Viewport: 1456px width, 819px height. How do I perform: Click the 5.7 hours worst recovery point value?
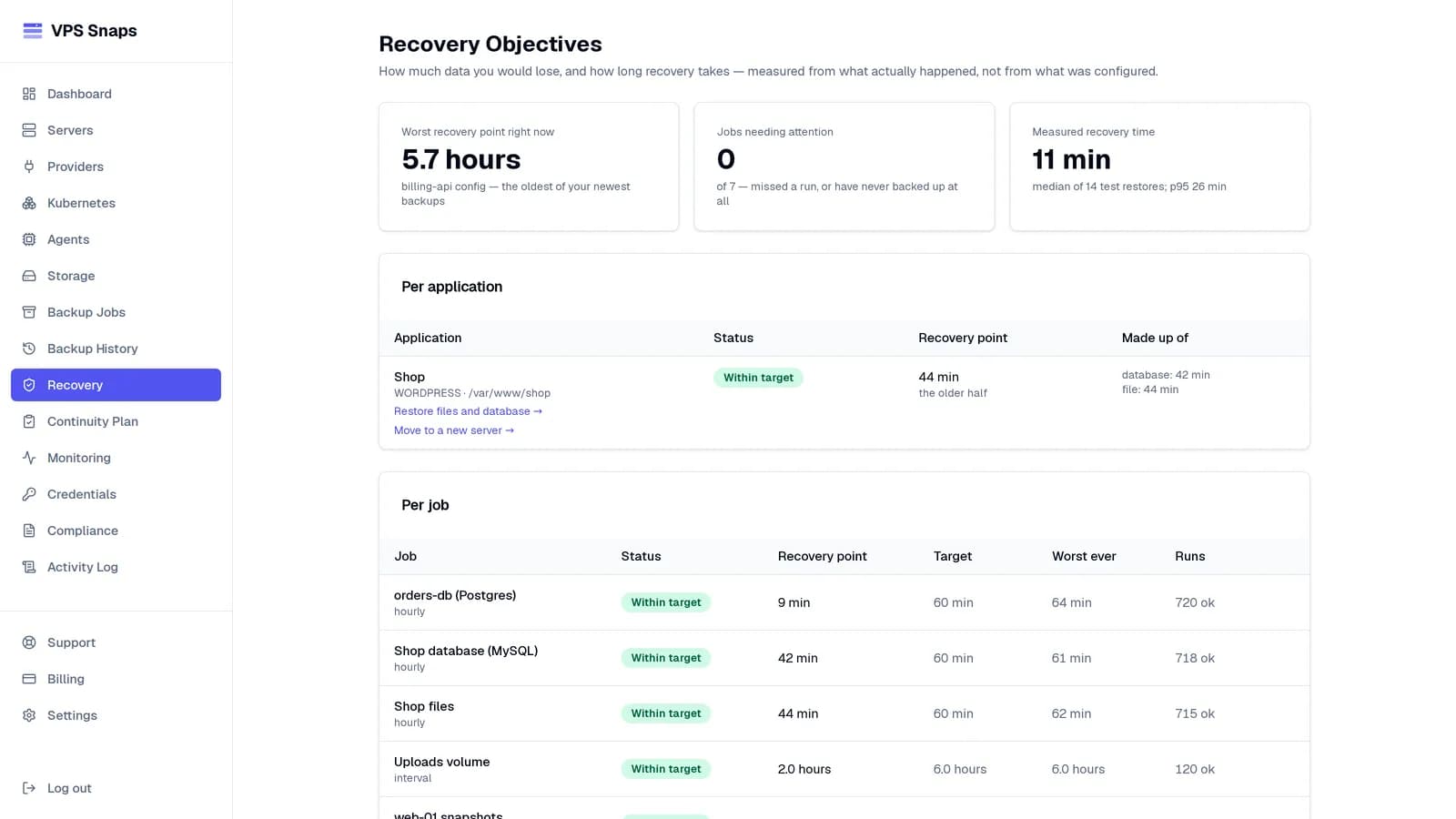(461, 159)
